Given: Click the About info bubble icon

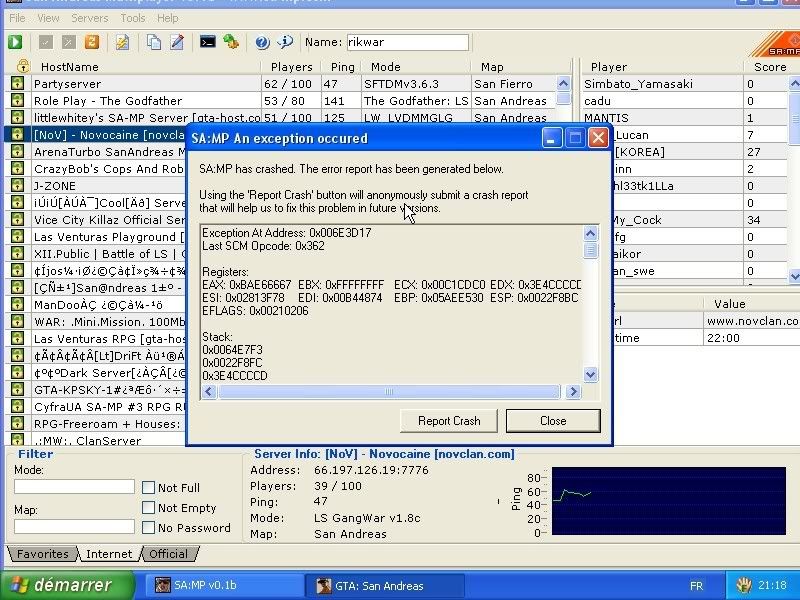Looking at the screenshot, I should (x=285, y=42).
